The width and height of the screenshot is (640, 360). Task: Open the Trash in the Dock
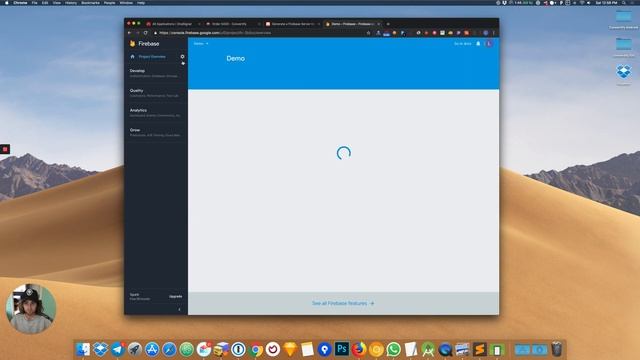tap(556, 349)
